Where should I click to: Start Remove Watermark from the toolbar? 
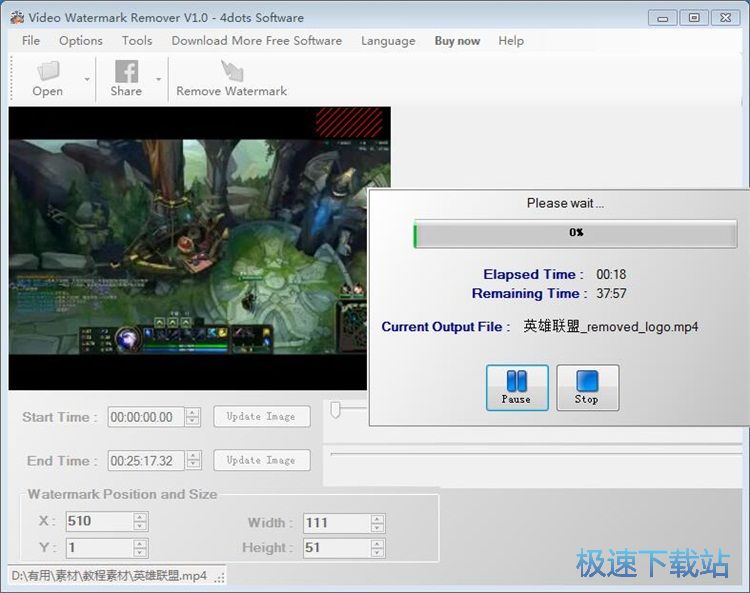coord(232,79)
